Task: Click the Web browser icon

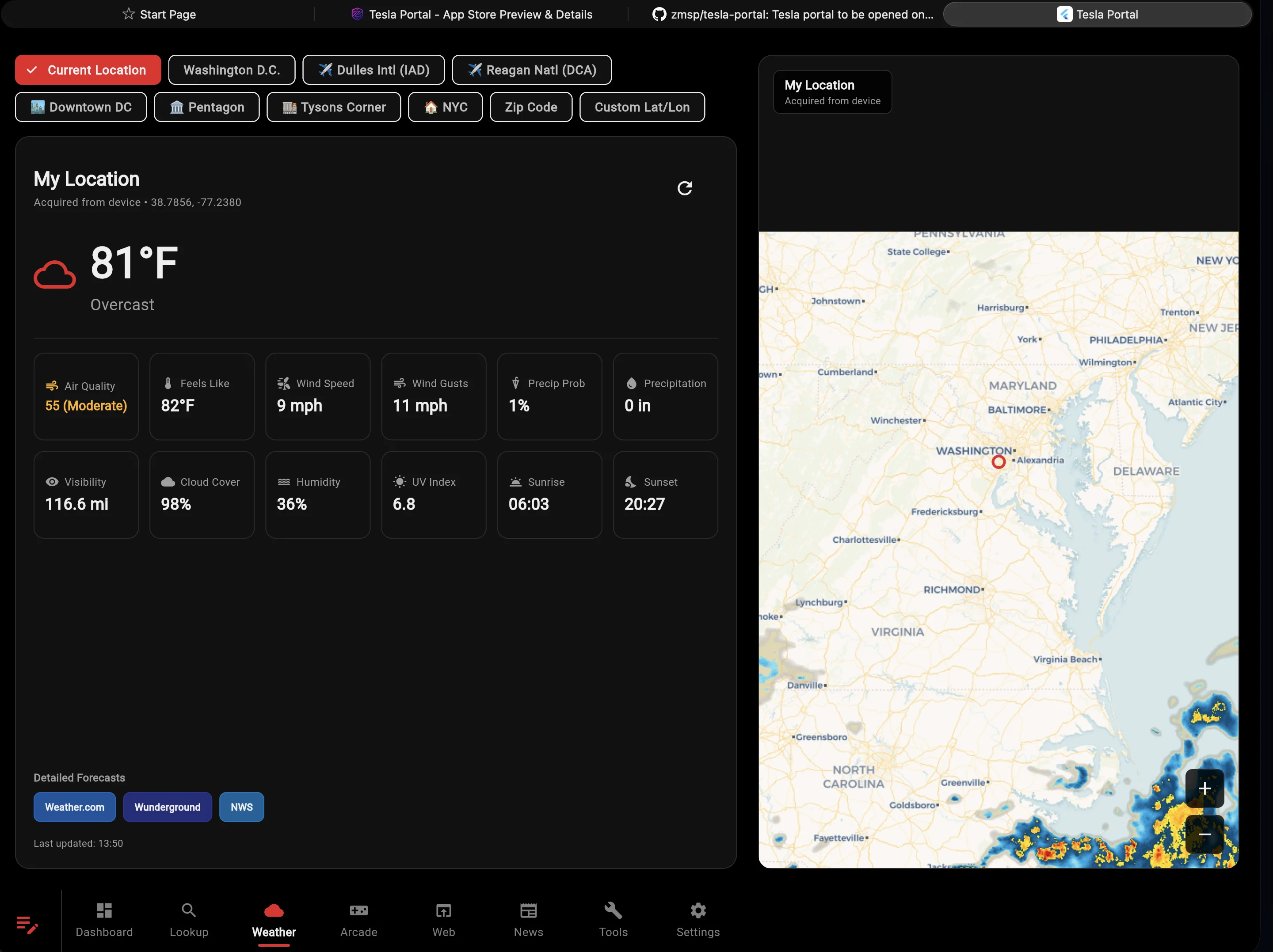Action: tap(444, 910)
